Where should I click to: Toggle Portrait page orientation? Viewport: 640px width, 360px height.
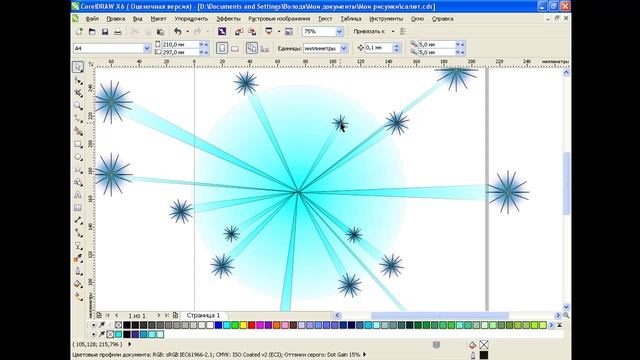(x=222, y=48)
